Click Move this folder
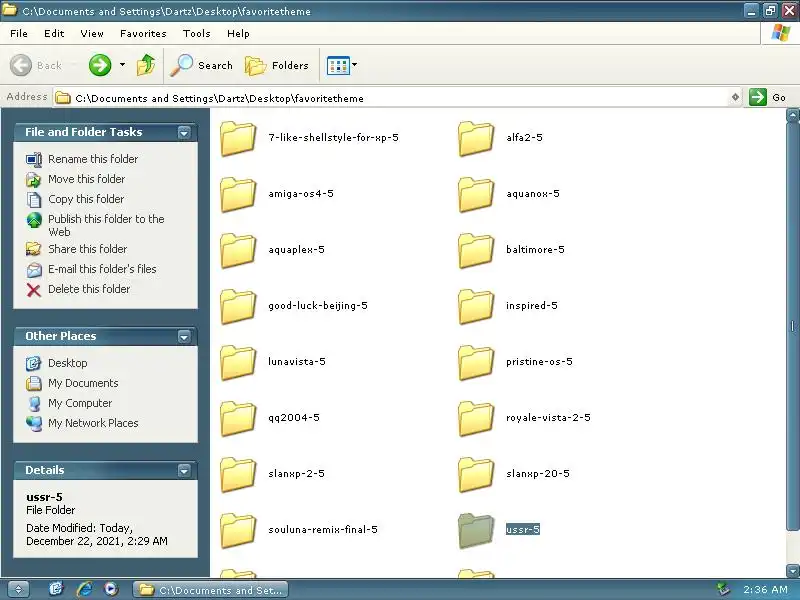 coord(86,179)
